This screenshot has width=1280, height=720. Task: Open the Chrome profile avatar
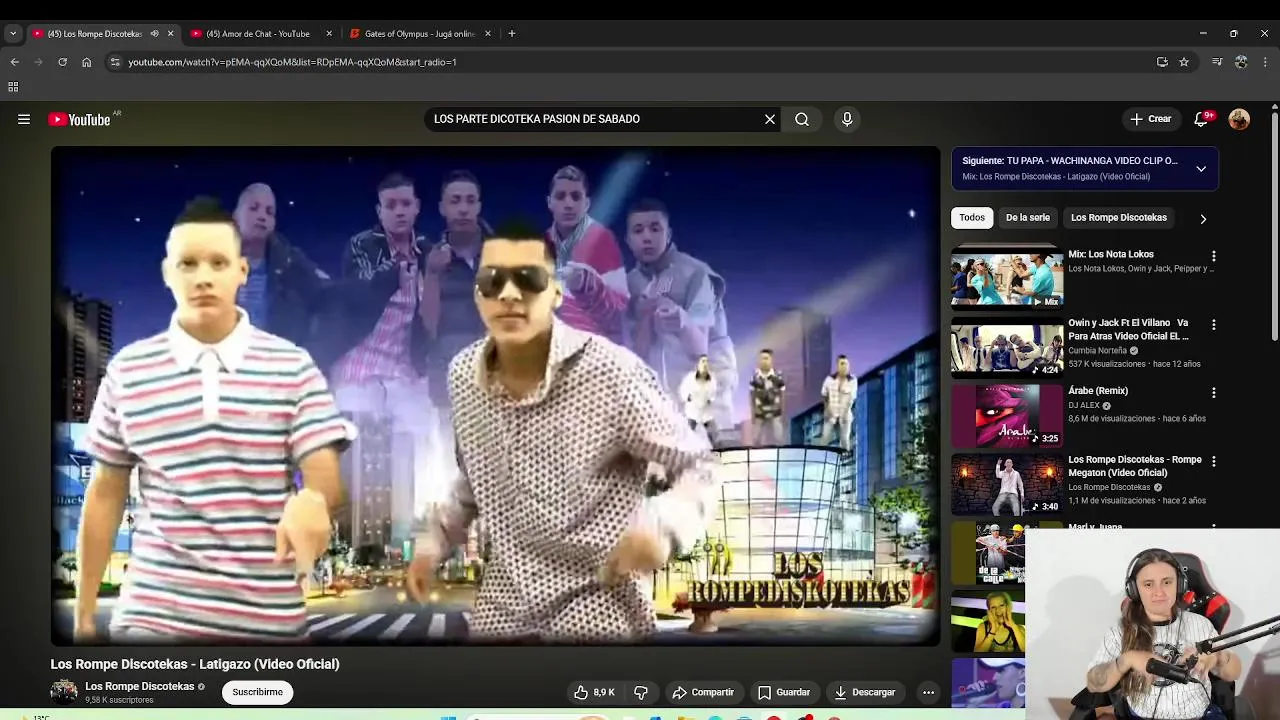click(1241, 62)
